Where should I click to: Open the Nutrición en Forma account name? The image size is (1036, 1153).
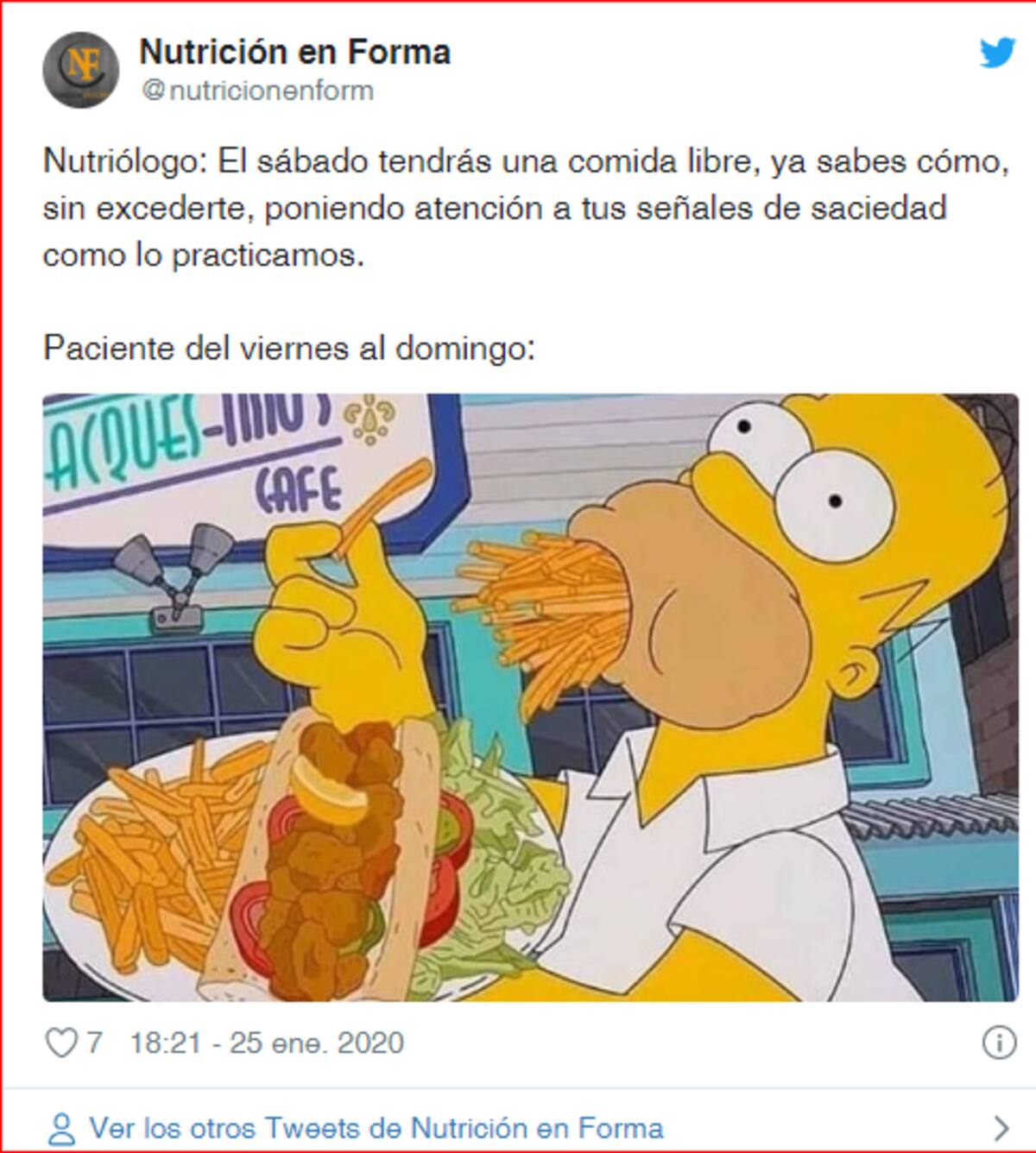(294, 52)
